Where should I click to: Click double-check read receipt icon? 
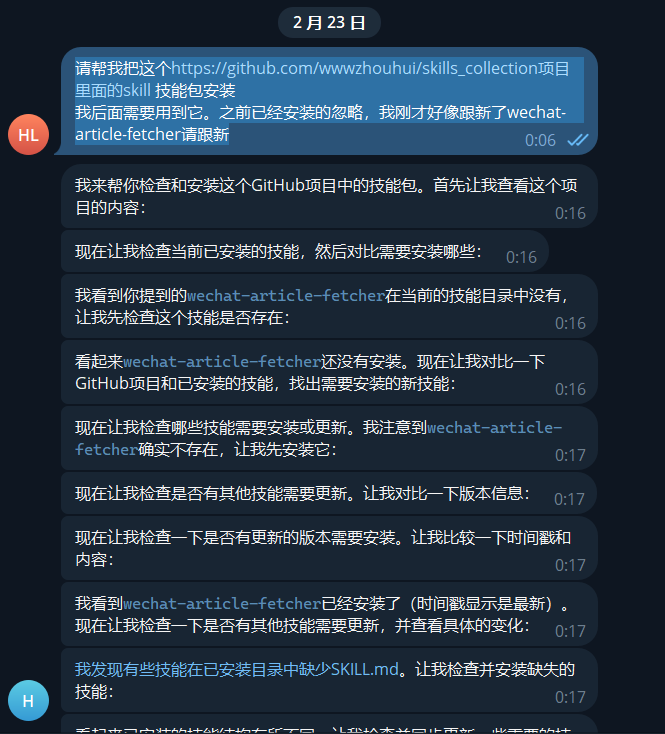click(x=577, y=139)
